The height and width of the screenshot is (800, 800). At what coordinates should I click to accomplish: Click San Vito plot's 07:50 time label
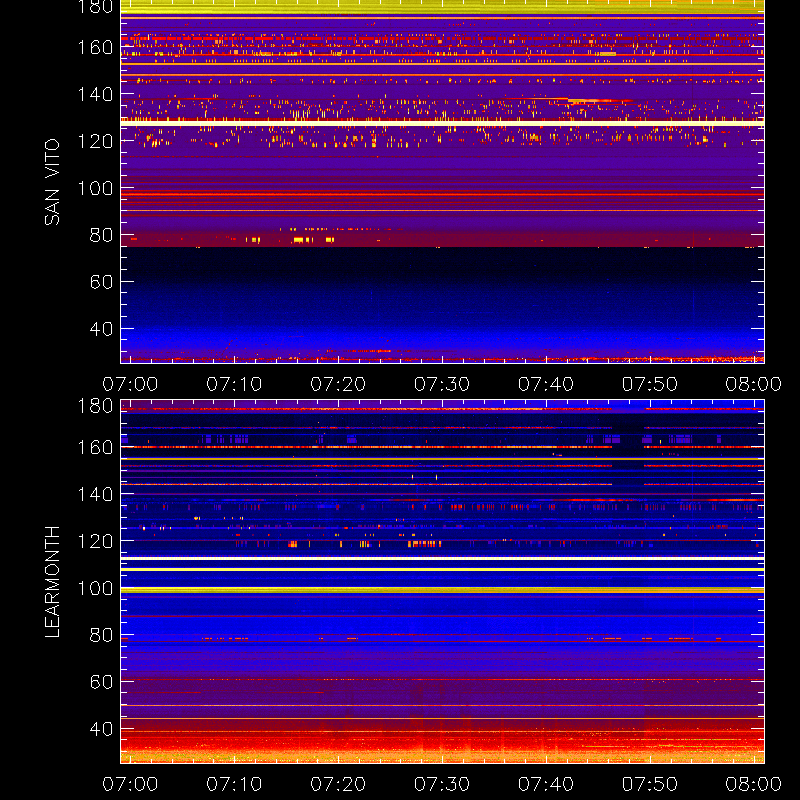(649, 384)
